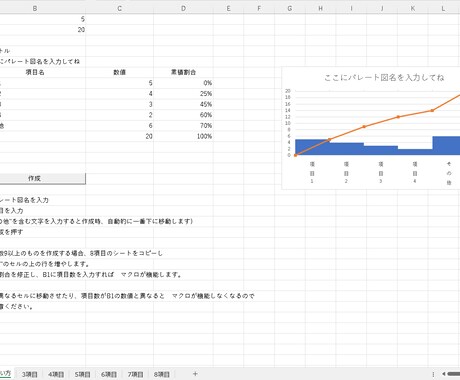Screen dimensions: 460x380
Task: Select column K header
Action: [412, 9]
